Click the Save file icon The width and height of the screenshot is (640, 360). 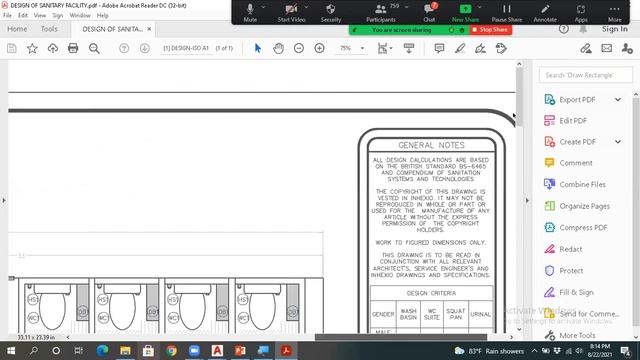[x=12, y=49]
